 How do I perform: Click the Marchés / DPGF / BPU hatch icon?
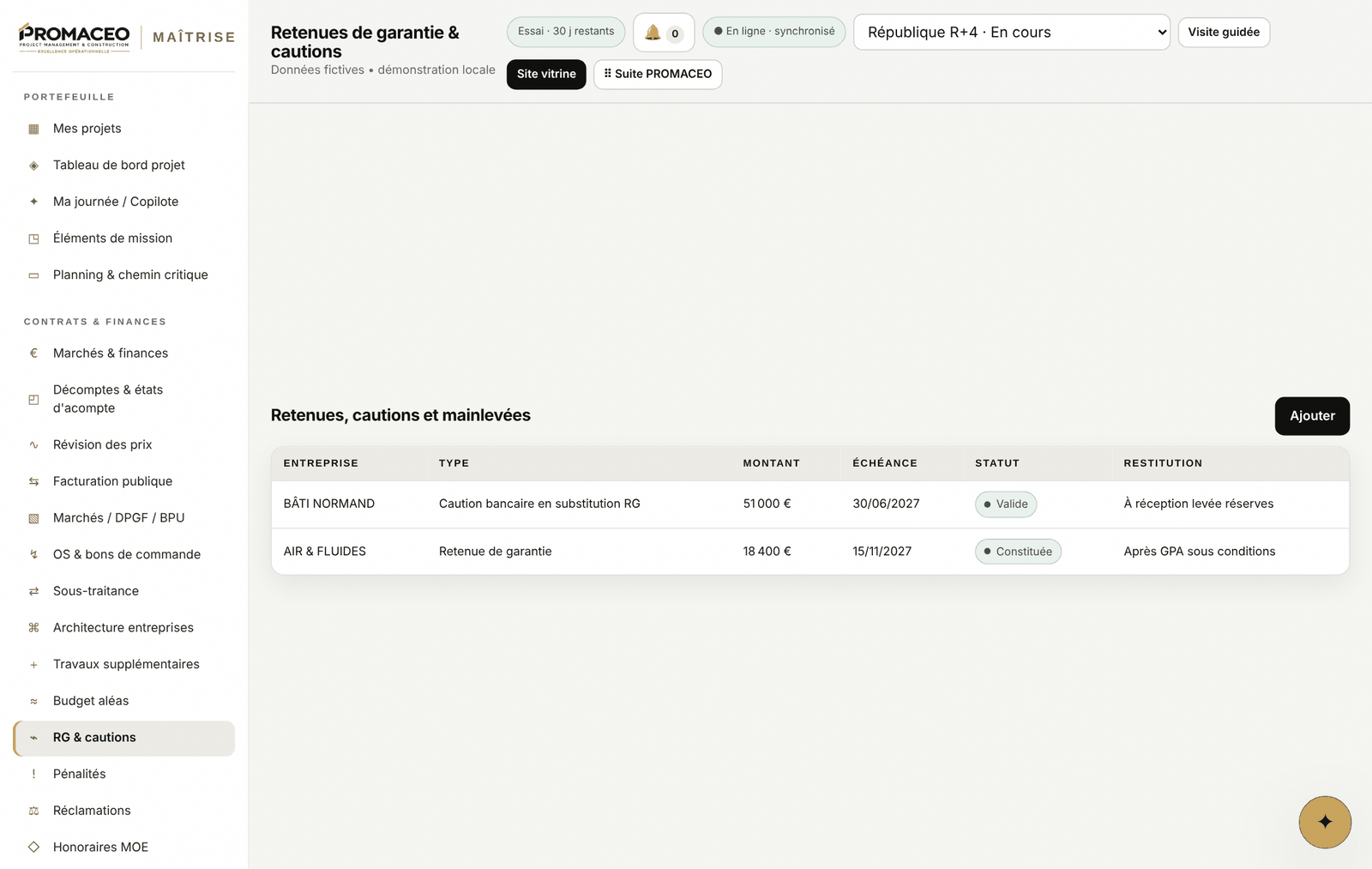click(x=33, y=518)
